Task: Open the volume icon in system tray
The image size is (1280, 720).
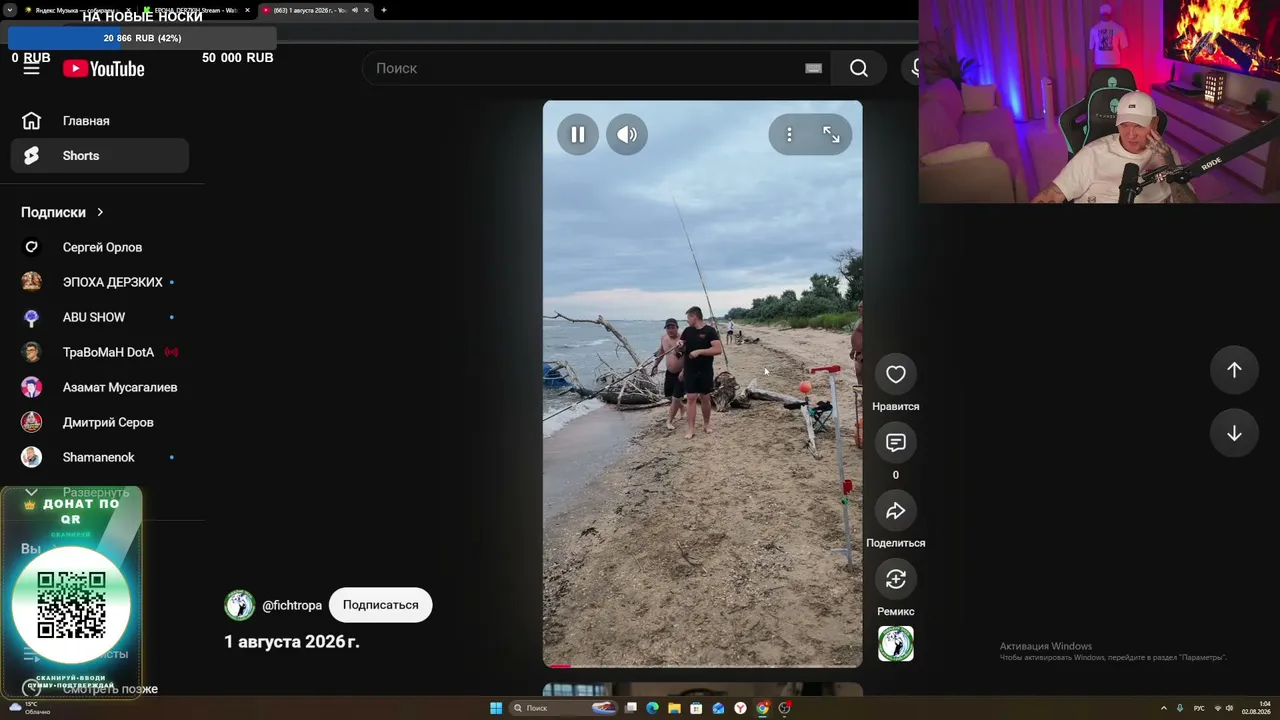Action: click(1230, 708)
